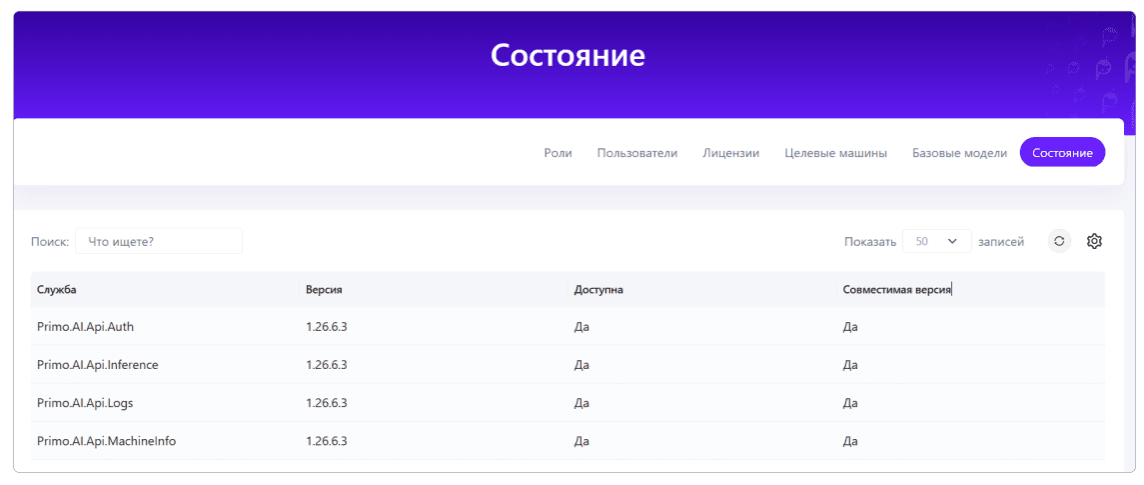Select the active Состояние tab

1062,152
